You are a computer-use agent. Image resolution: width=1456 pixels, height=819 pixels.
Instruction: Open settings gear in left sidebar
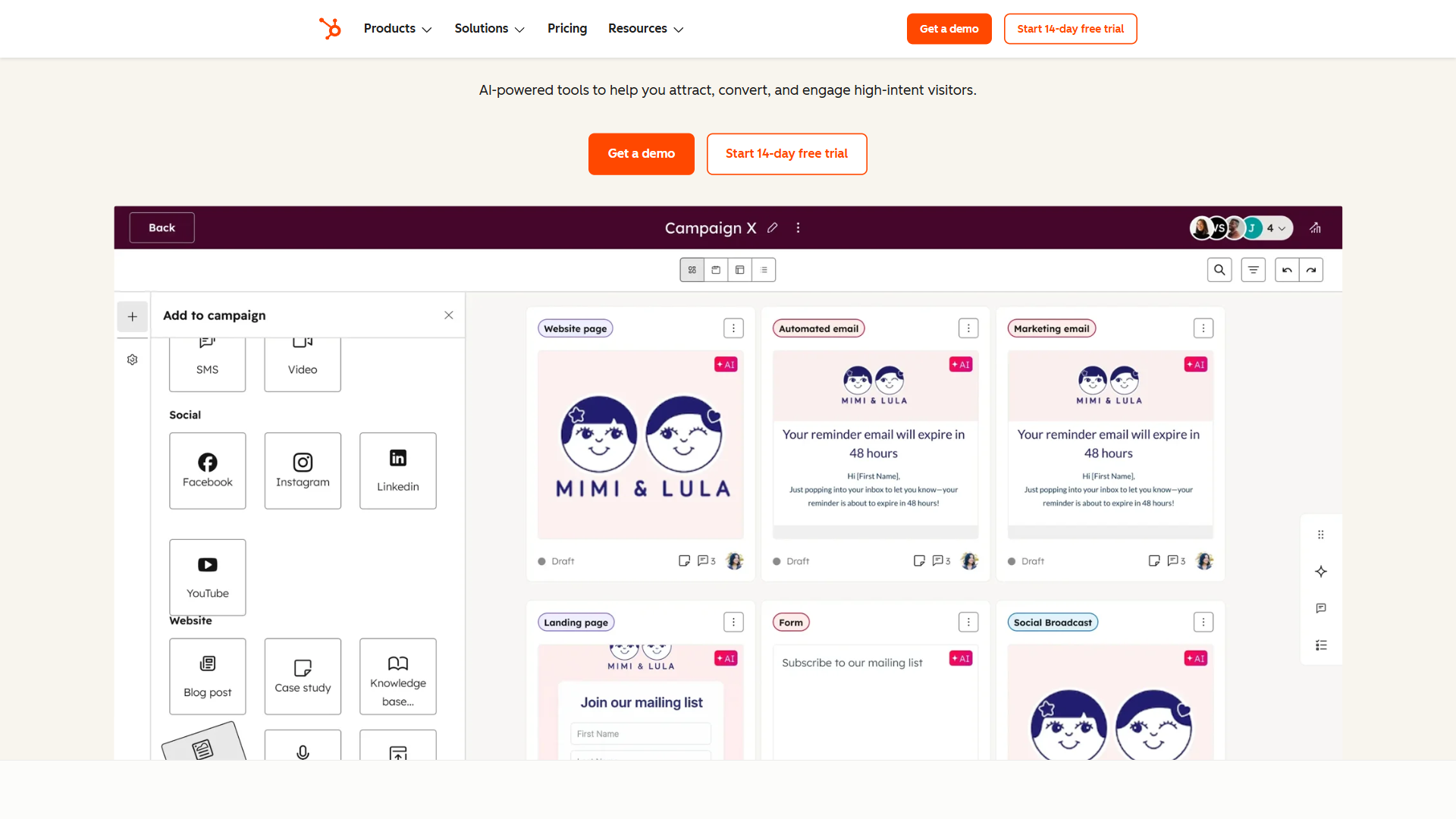(x=132, y=359)
